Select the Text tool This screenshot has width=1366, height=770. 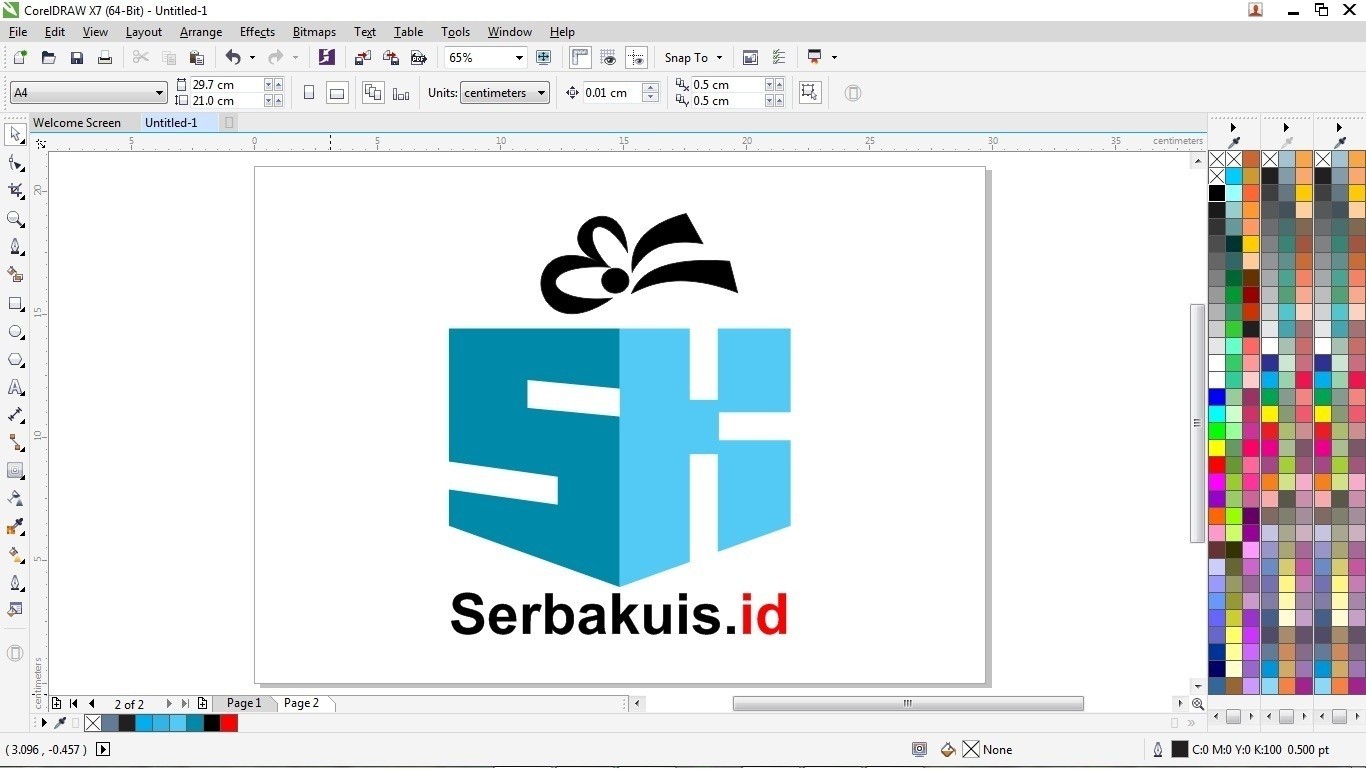(15, 387)
